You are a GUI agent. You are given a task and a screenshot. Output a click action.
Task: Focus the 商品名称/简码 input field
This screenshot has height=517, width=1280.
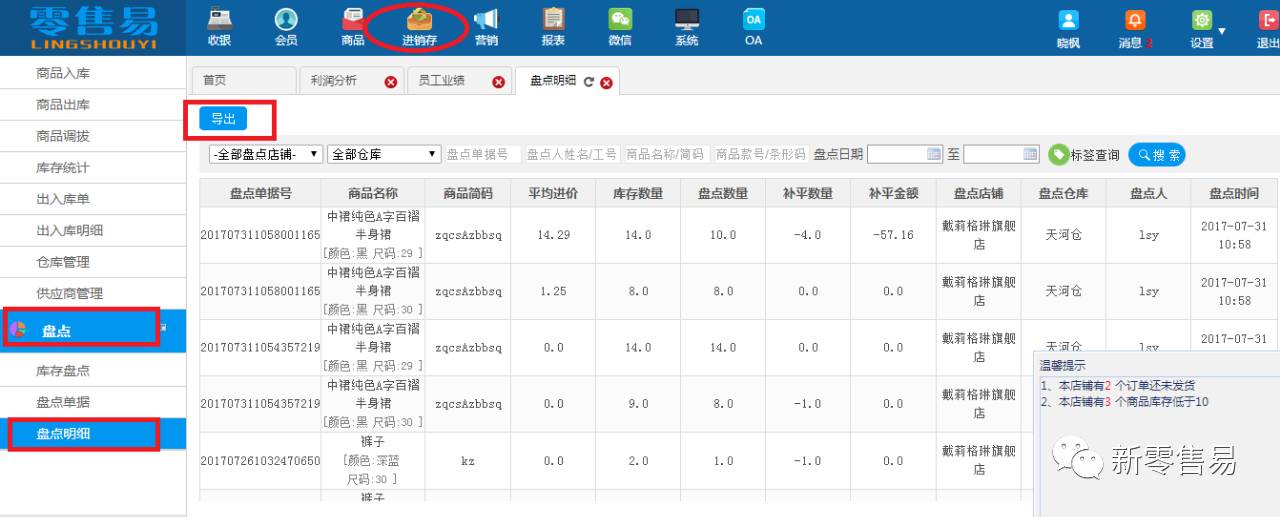click(x=665, y=154)
